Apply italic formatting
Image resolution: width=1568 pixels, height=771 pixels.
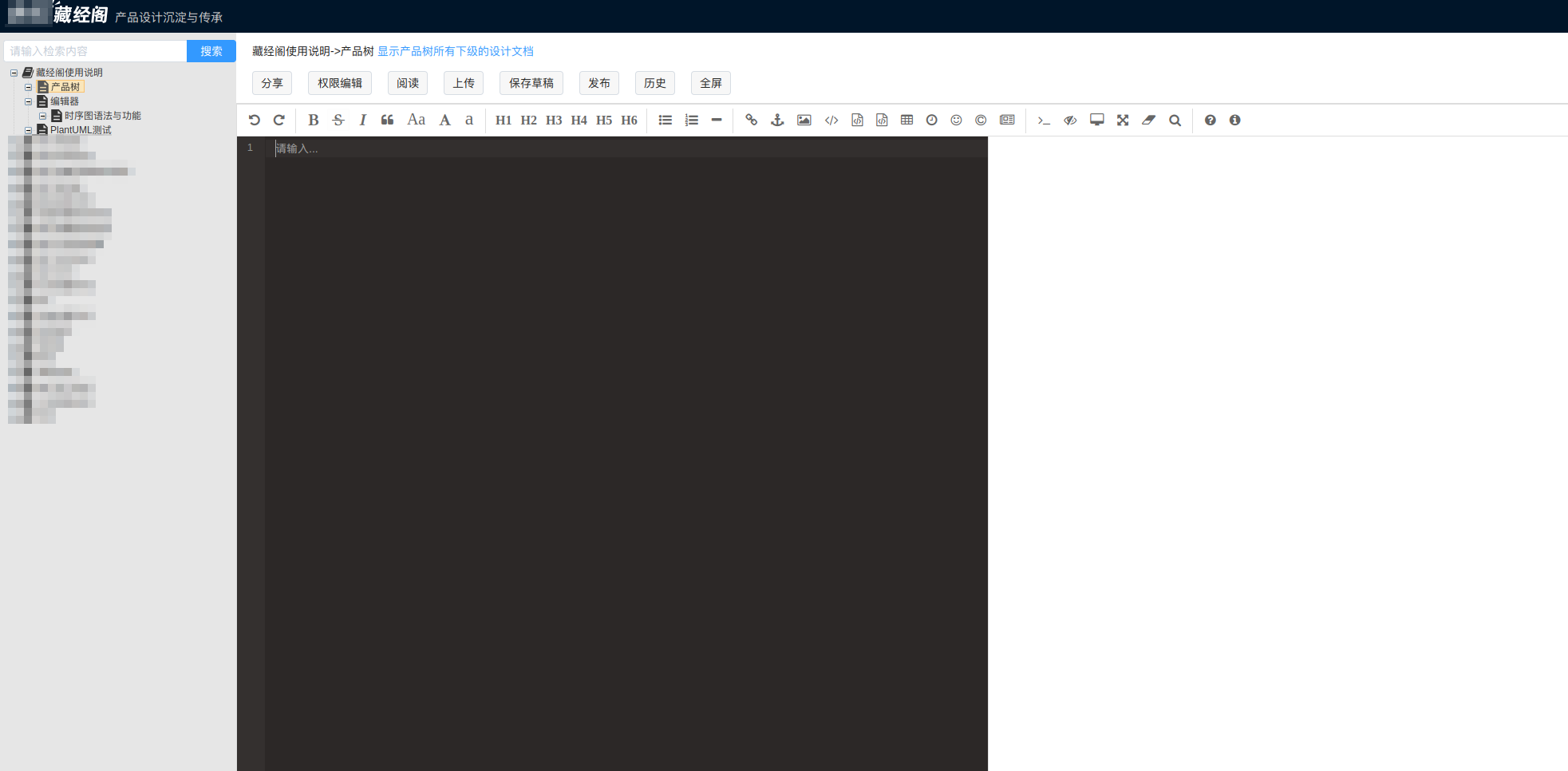point(362,120)
